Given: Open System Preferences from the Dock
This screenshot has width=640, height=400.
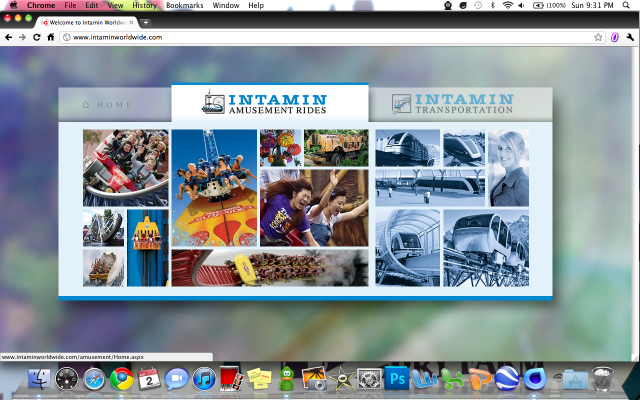Looking at the screenshot, I should tap(369, 379).
